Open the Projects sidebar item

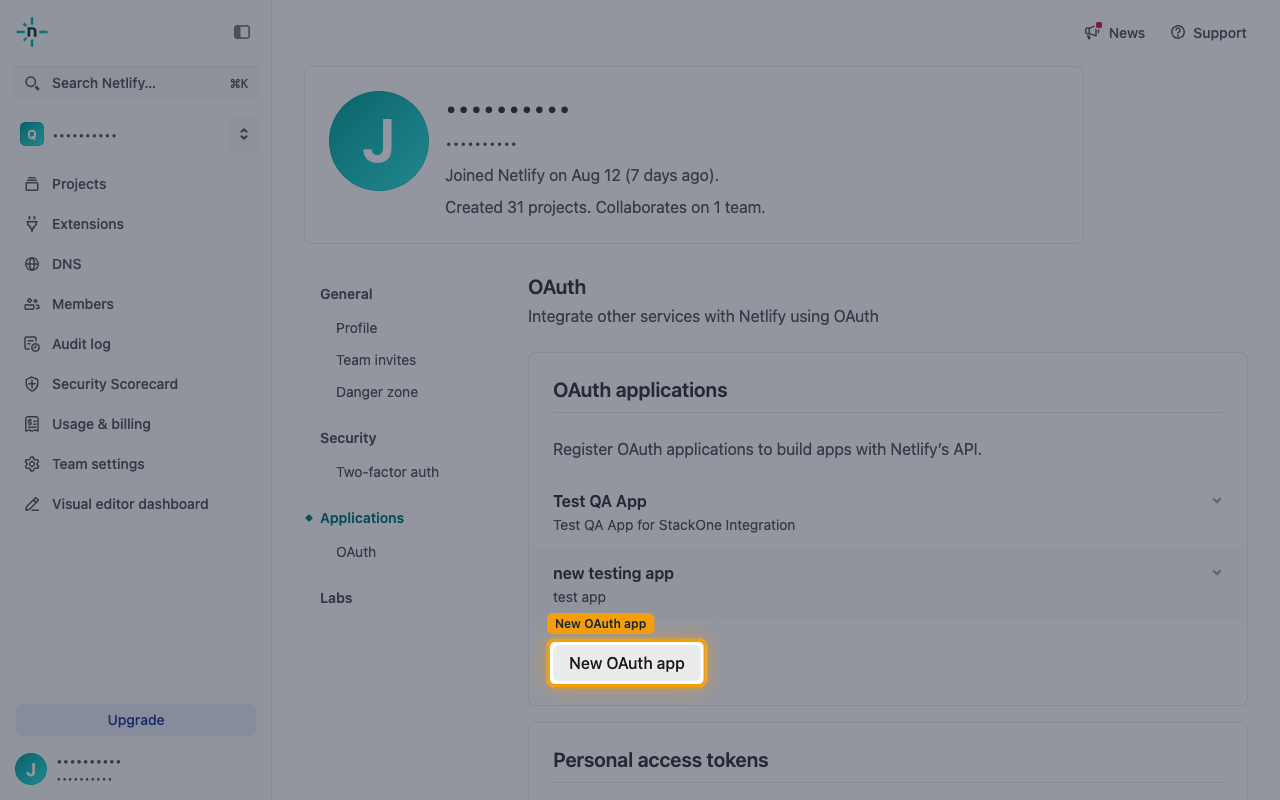136,184
